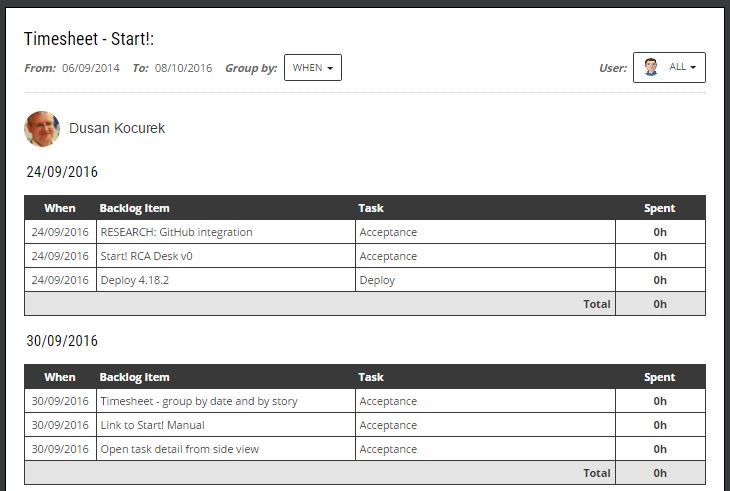Open Start! RCA Desk v0 backlog item
Image resolution: width=730 pixels, height=491 pixels.
click(146, 256)
